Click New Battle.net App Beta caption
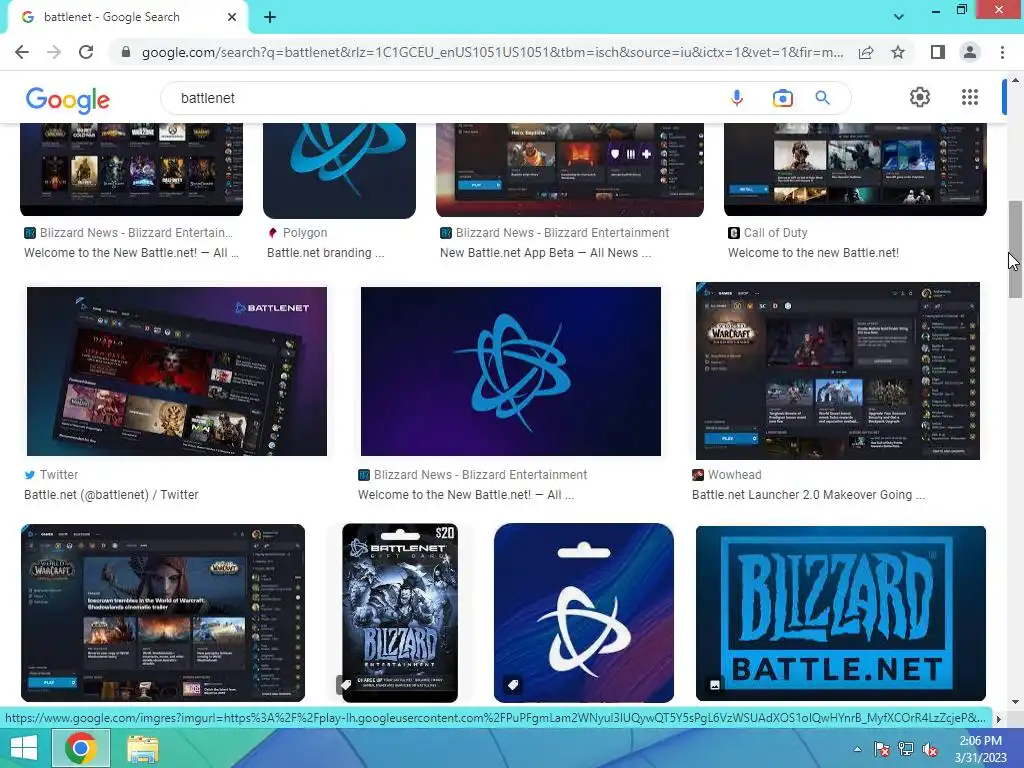1024x768 pixels. pos(546,253)
